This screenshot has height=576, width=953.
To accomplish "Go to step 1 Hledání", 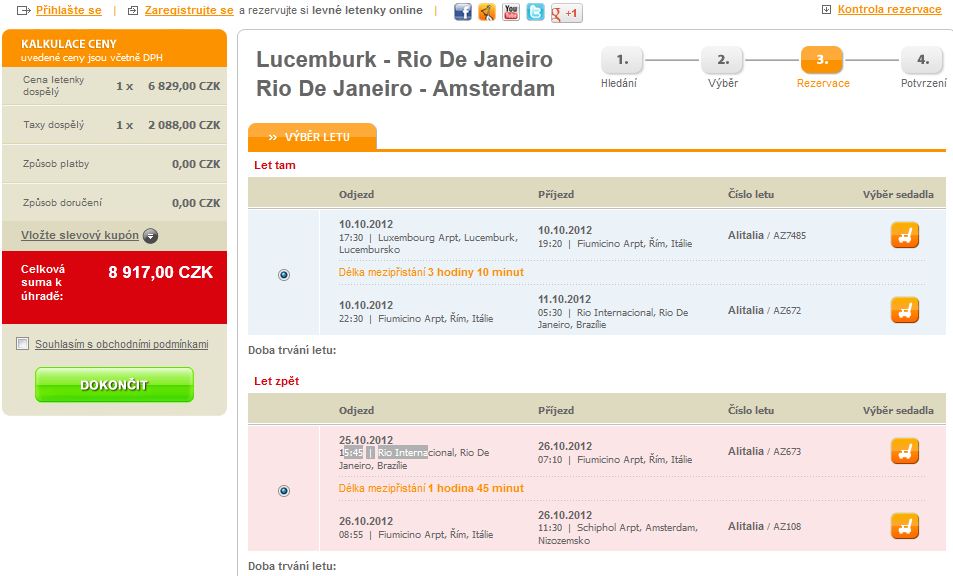I will [622, 60].
